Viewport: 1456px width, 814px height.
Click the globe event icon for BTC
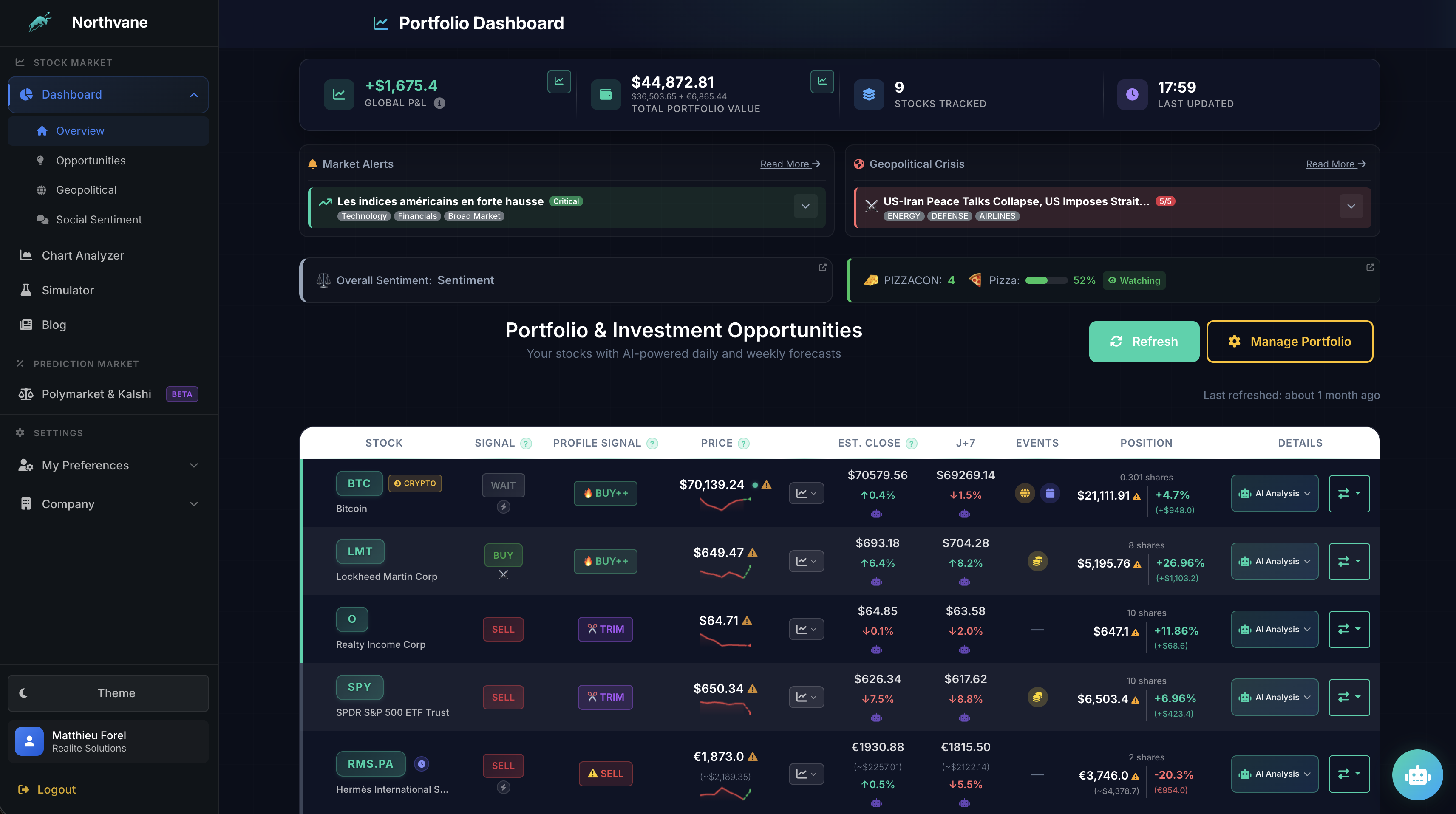(1025, 493)
